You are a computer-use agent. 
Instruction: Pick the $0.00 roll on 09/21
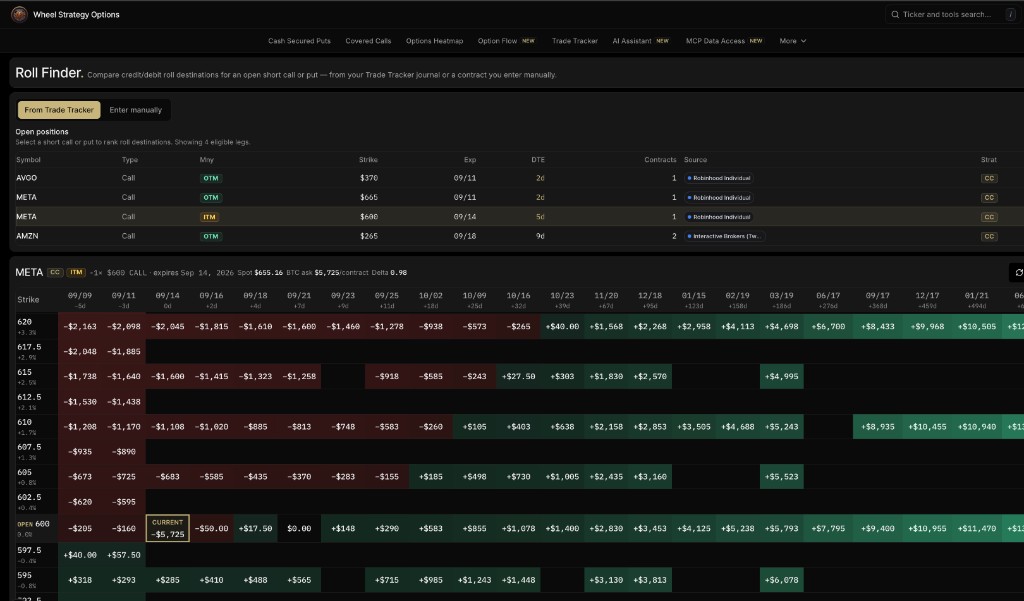tap(299, 528)
